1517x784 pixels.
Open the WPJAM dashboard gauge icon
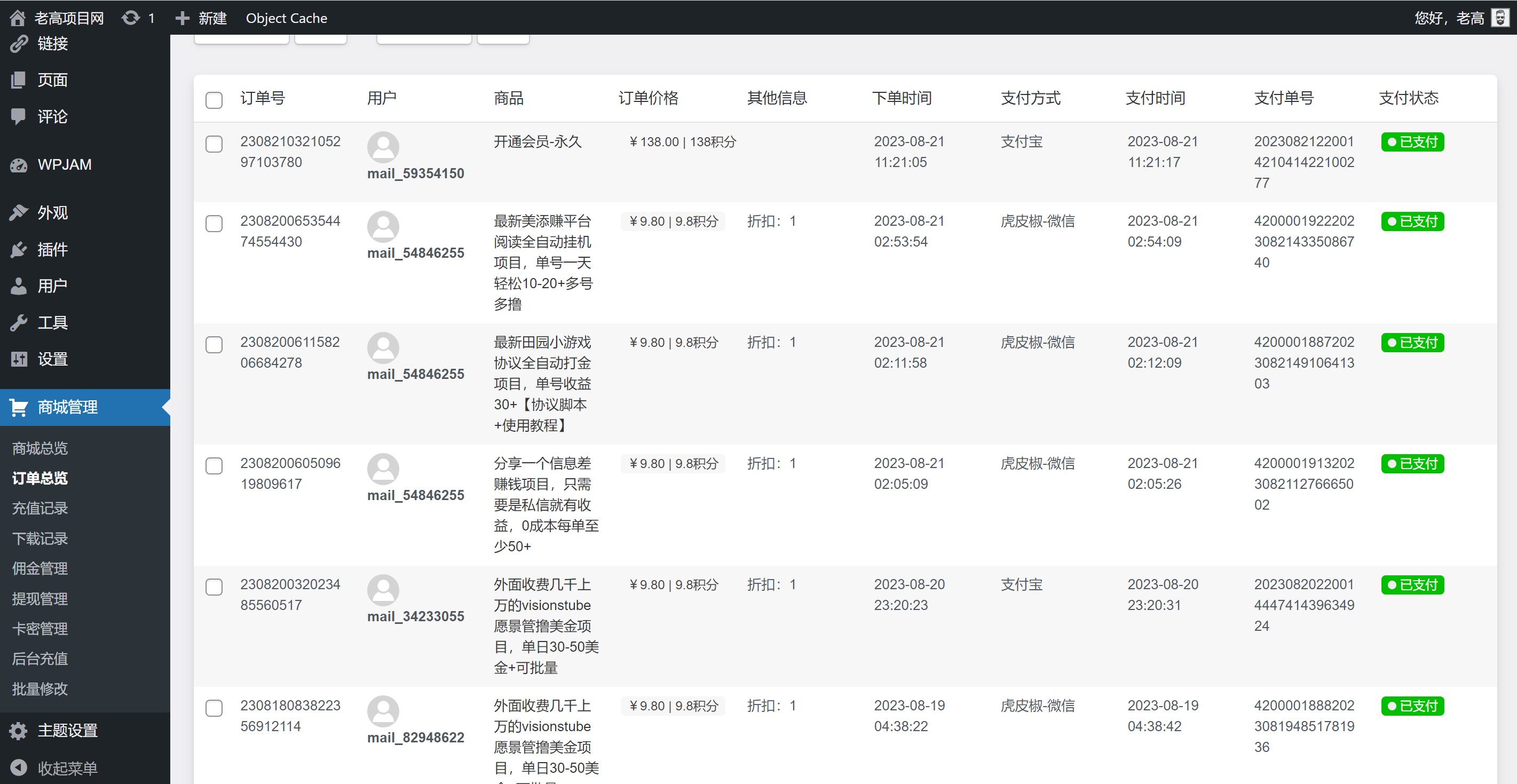19,165
